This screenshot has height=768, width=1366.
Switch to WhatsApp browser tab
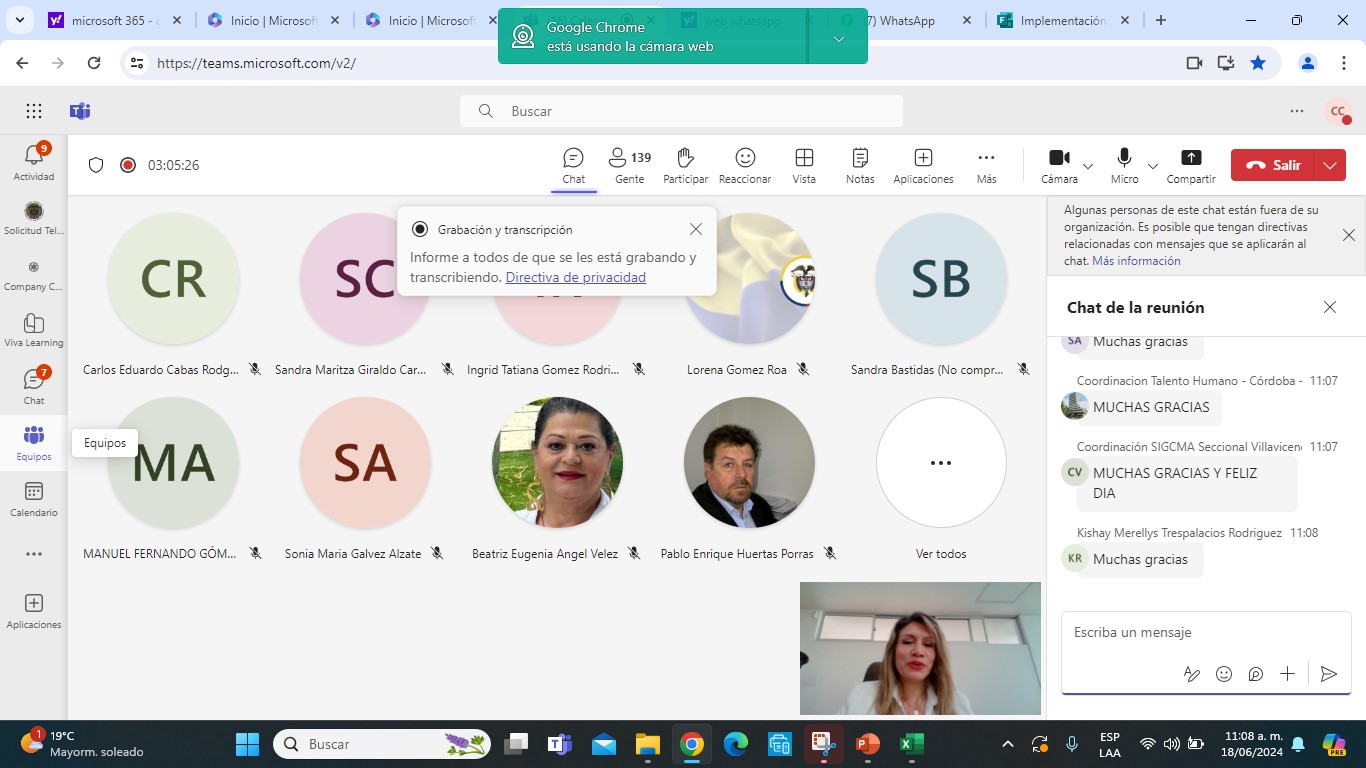pos(908,21)
